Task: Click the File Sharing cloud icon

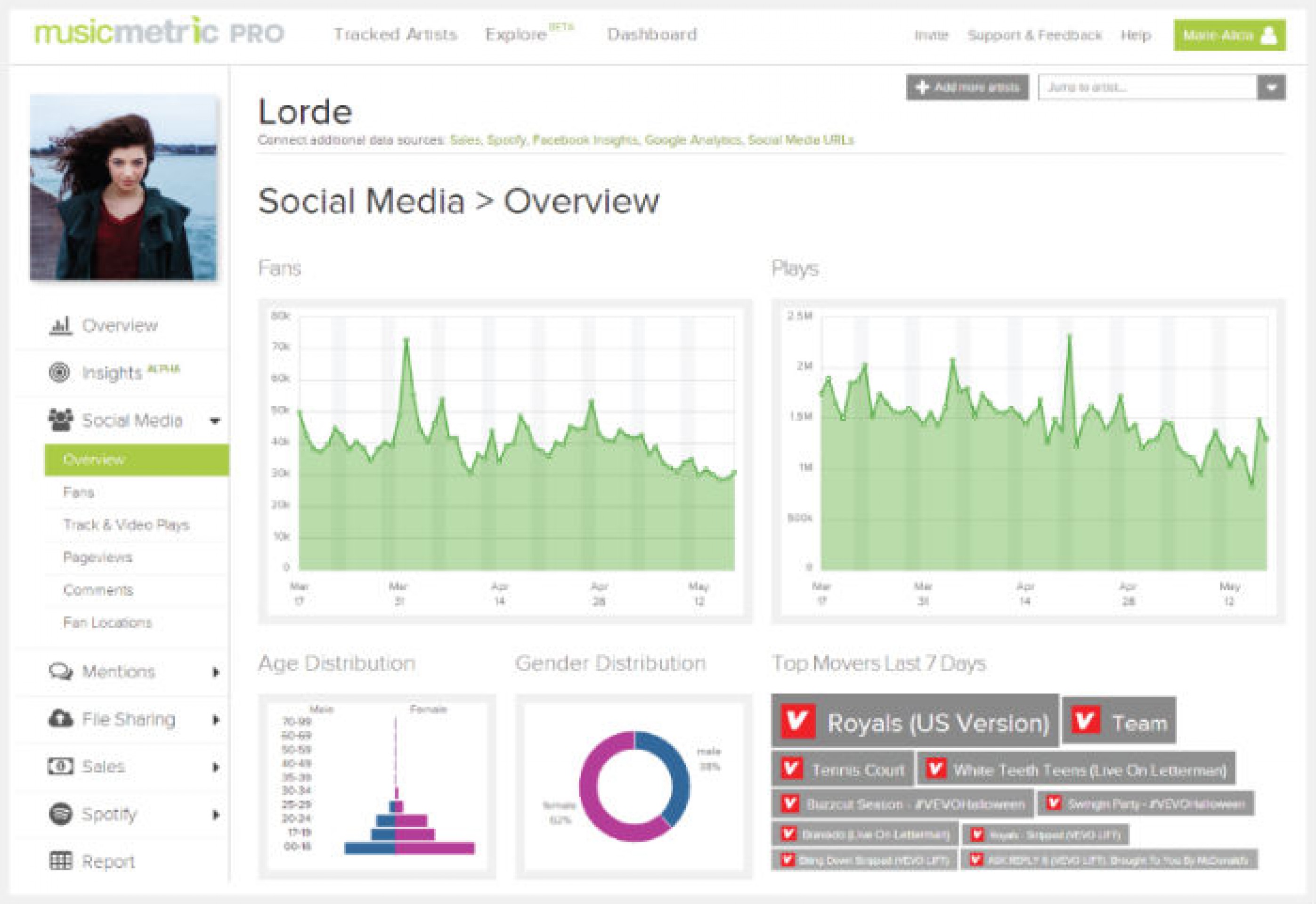Action: 61,719
